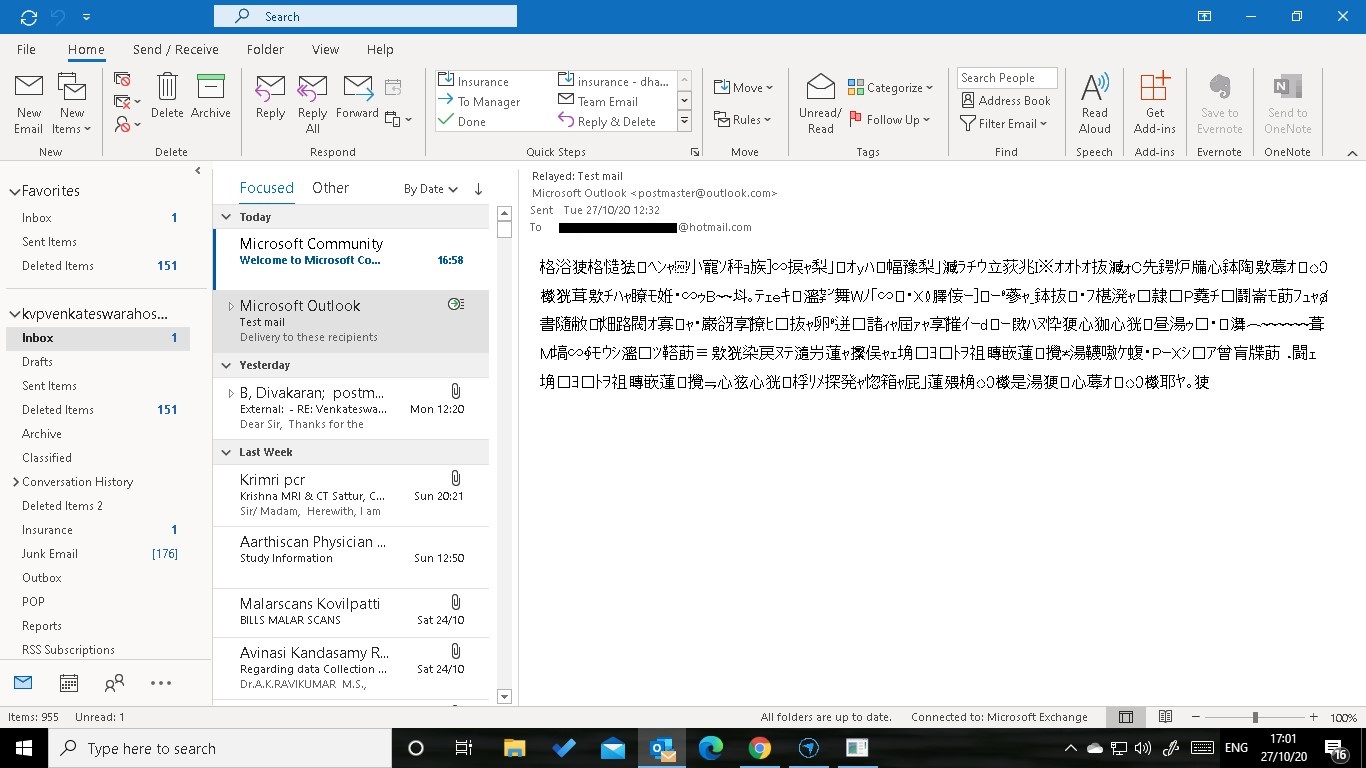Open the Drafts folder
Image resolution: width=1366 pixels, height=768 pixels.
(x=37, y=361)
